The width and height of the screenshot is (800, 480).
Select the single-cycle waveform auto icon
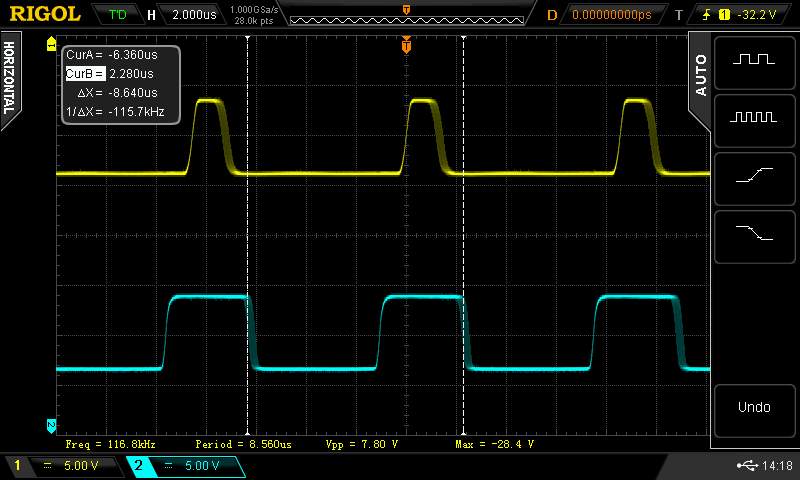pyautogui.click(x=753, y=59)
